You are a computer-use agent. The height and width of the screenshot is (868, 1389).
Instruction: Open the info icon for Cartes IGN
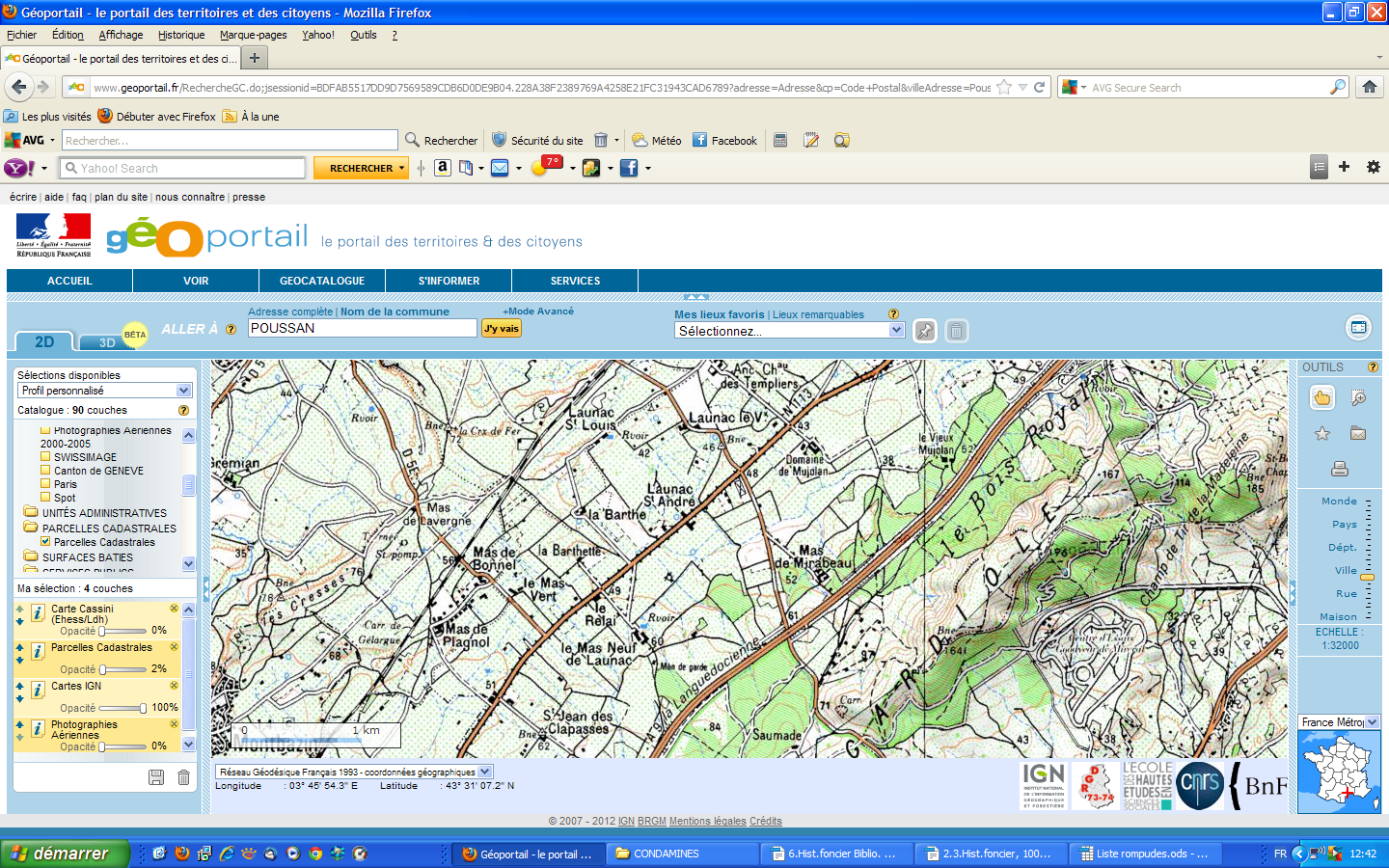[x=38, y=691]
